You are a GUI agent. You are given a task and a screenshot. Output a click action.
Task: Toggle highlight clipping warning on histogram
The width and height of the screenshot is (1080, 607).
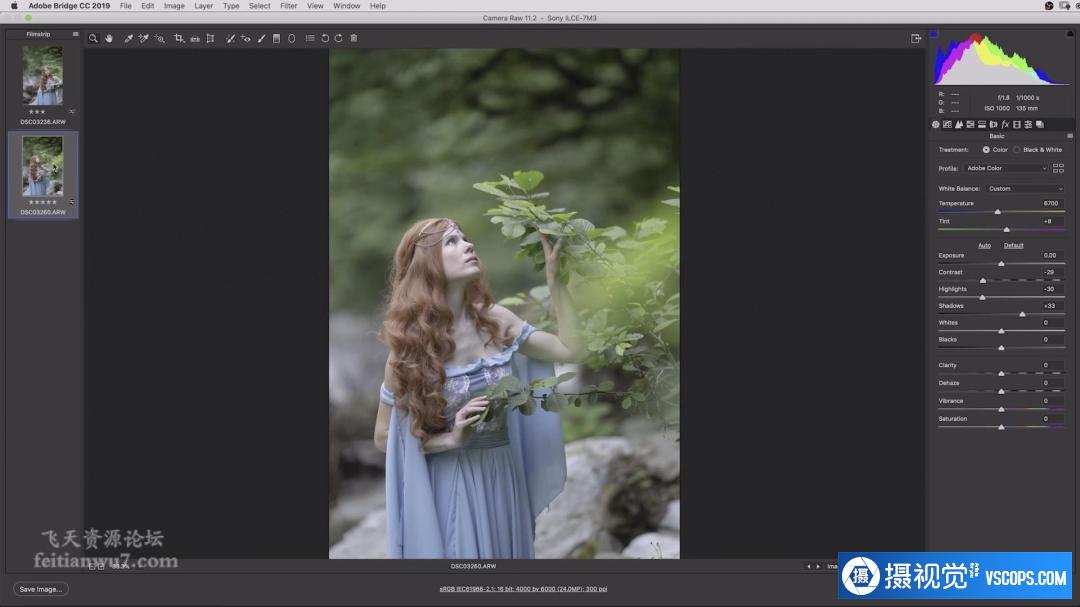click(1070, 33)
